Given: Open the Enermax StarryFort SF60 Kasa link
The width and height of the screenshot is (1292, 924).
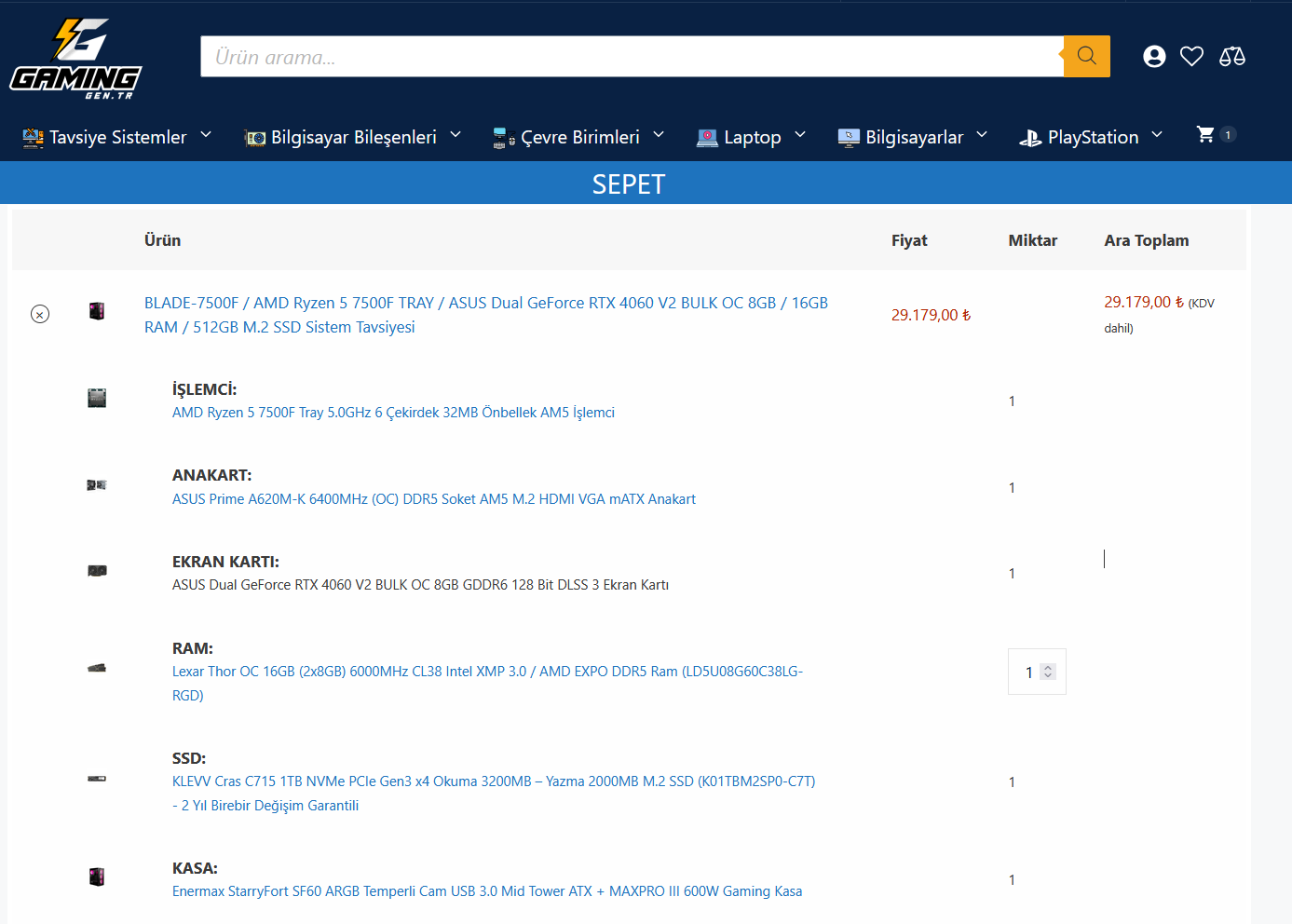Looking at the screenshot, I should coord(487,891).
